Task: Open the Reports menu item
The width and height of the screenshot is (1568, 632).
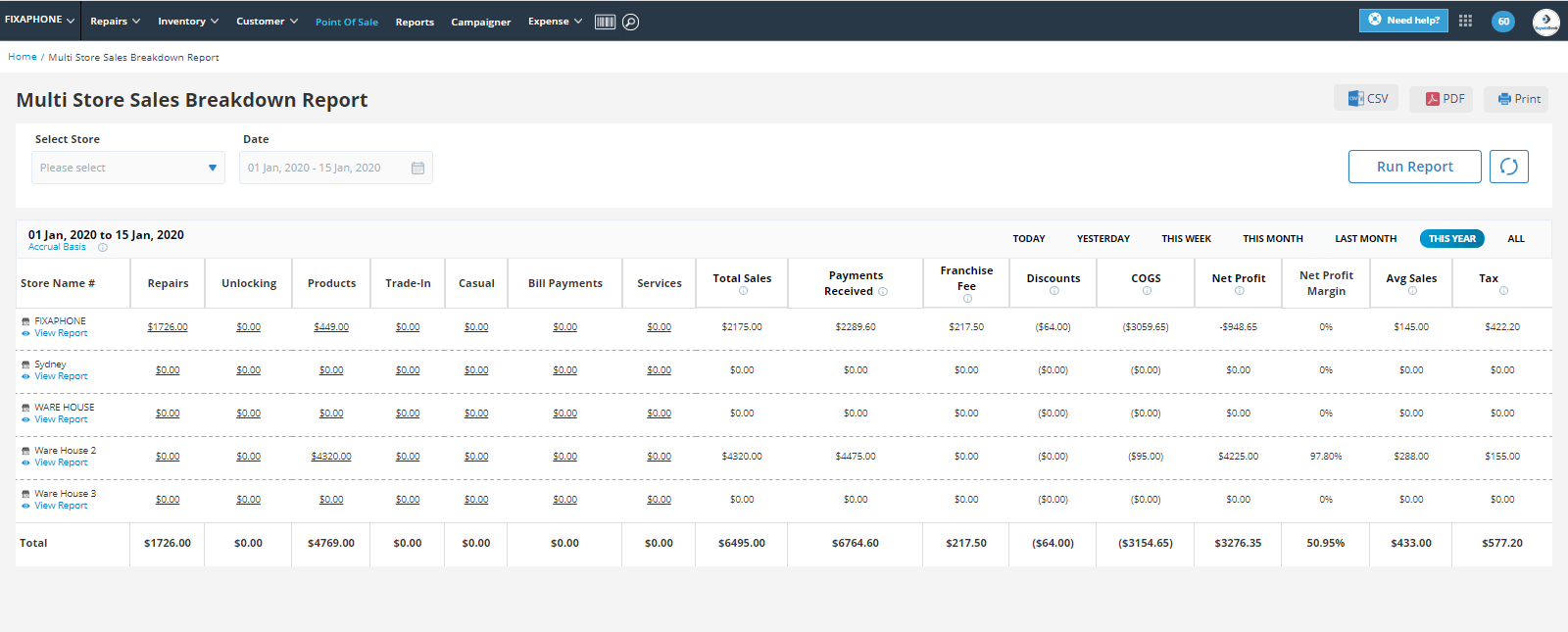Action: pyautogui.click(x=415, y=22)
